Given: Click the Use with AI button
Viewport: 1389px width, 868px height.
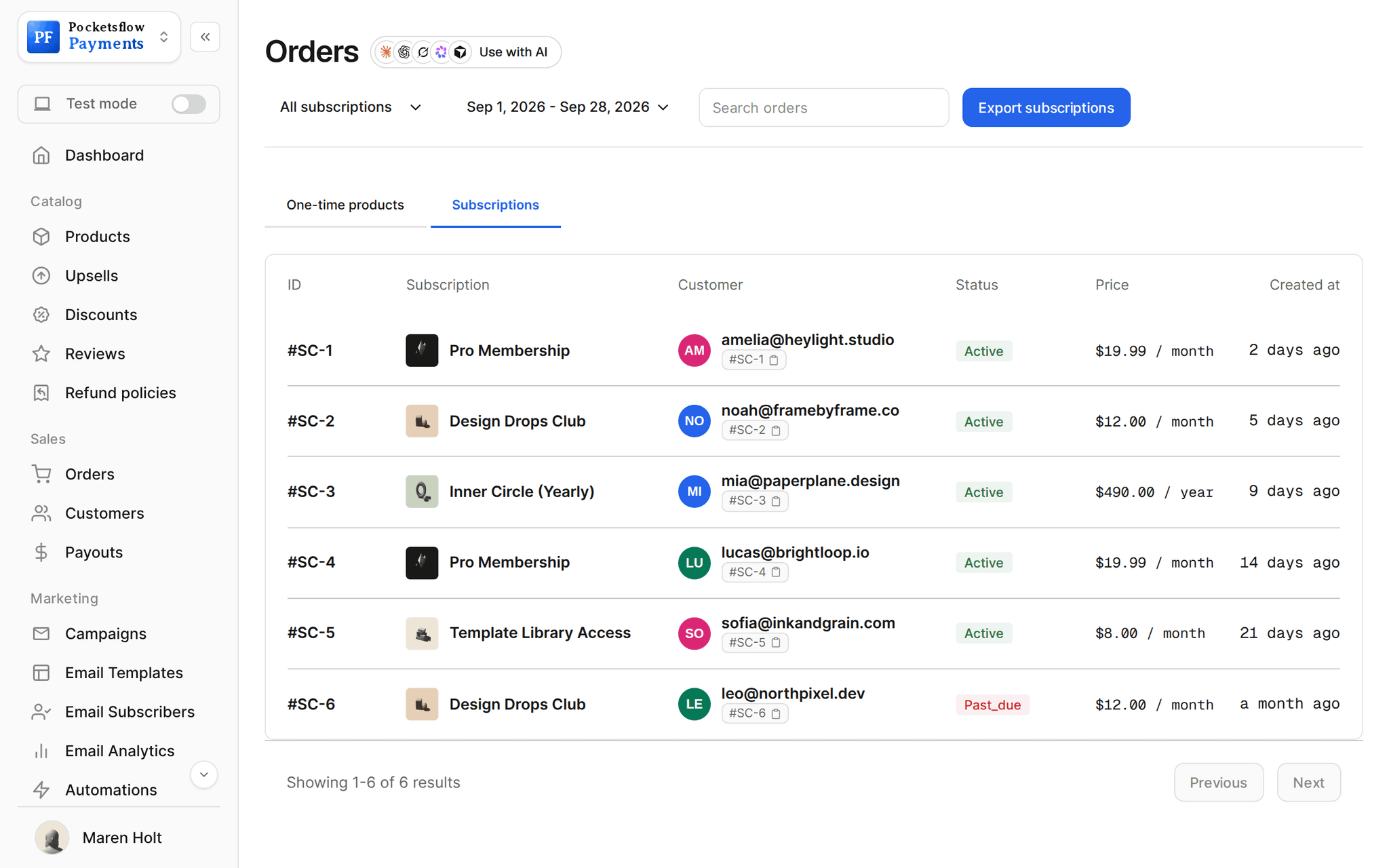Looking at the screenshot, I should pyautogui.click(x=466, y=52).
